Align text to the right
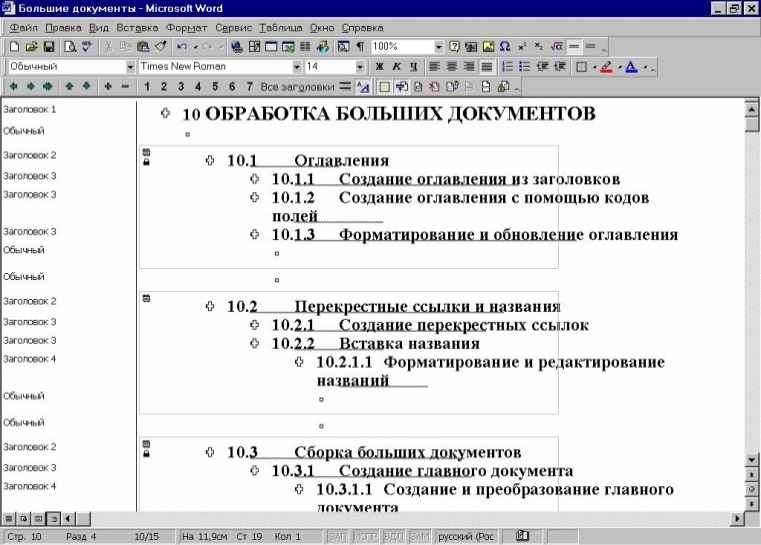The image size is (761, 545). pos(469,66)
